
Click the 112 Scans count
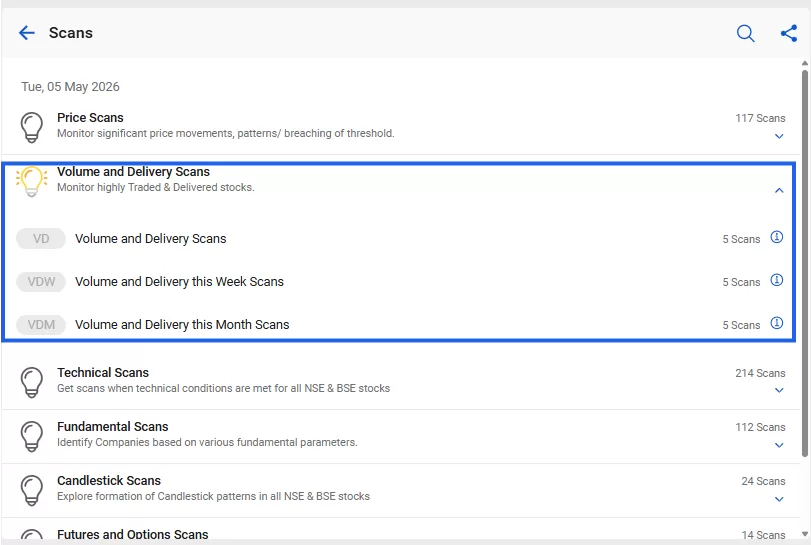pyautogui.click(x=760, y=427)
